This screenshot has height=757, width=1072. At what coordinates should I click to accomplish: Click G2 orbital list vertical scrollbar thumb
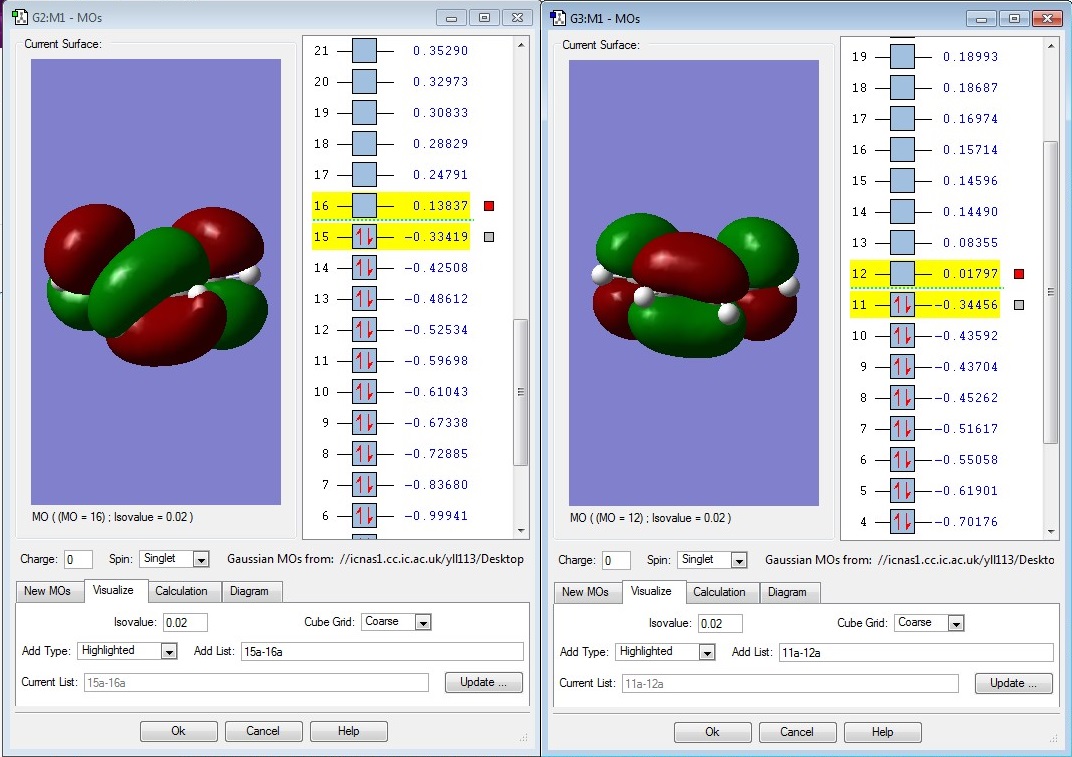[x=520, y=392]
